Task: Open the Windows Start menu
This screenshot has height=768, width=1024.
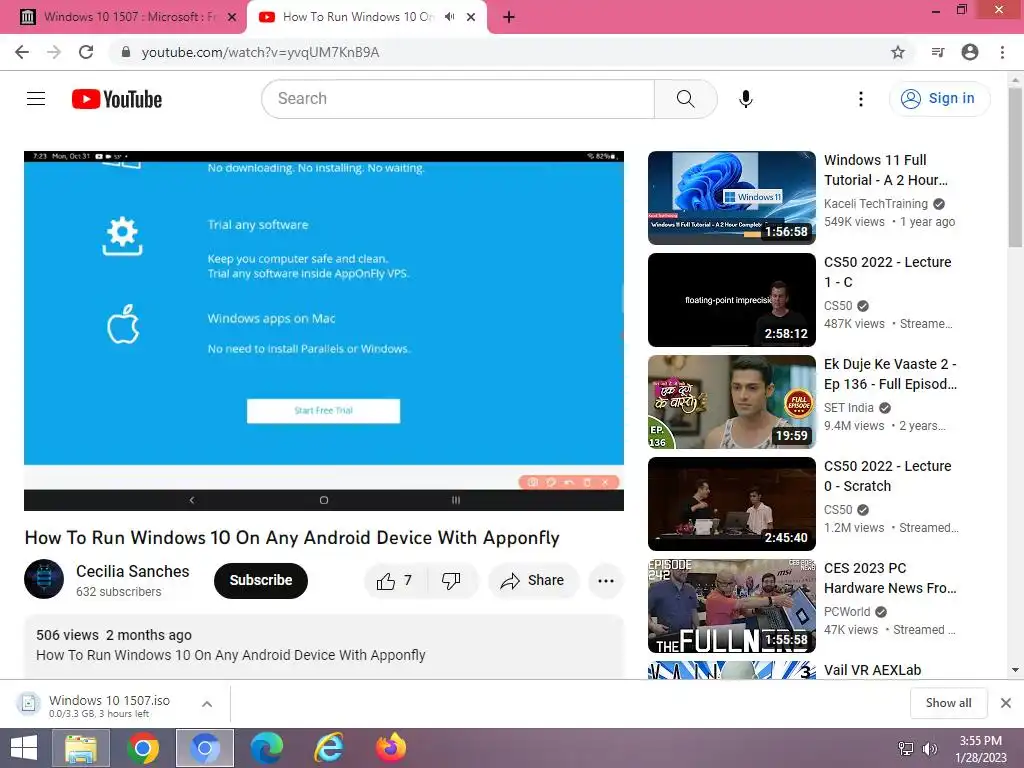Action: [x=24, y=748]
